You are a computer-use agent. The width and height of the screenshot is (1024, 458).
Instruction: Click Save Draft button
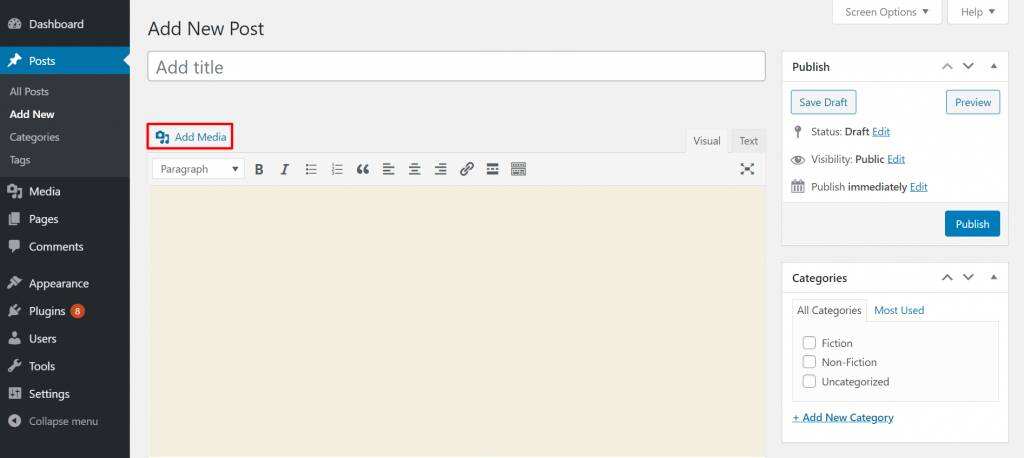(823, 103)
